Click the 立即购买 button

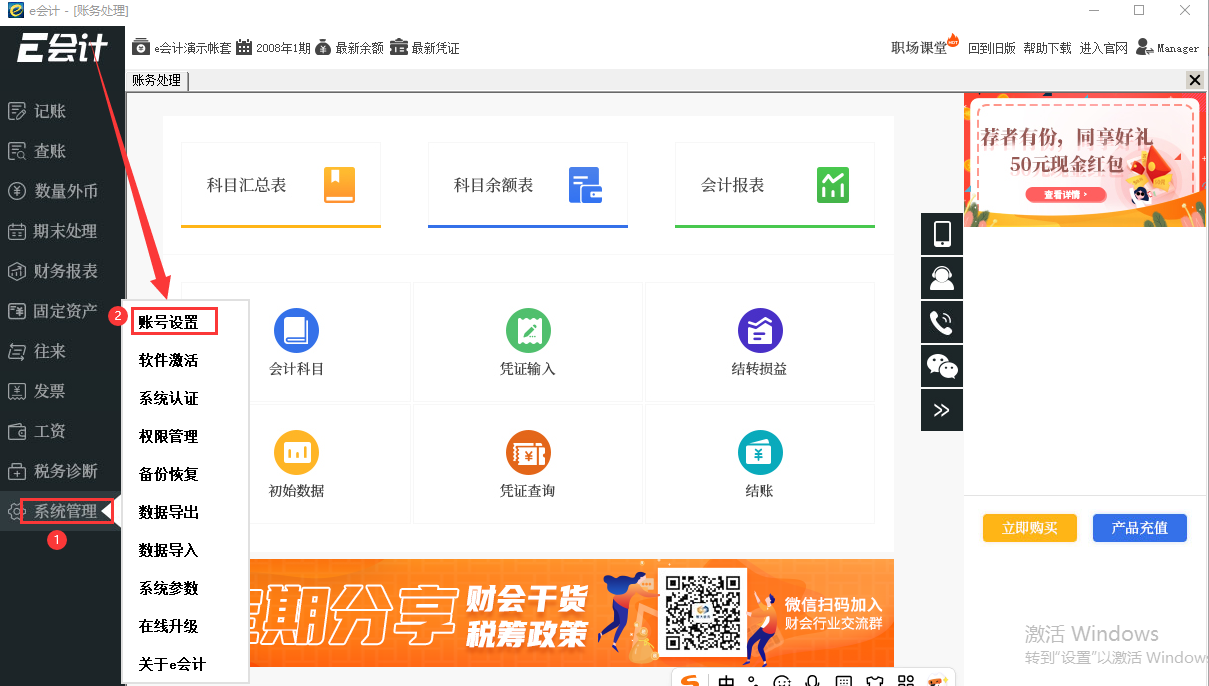1030,527
